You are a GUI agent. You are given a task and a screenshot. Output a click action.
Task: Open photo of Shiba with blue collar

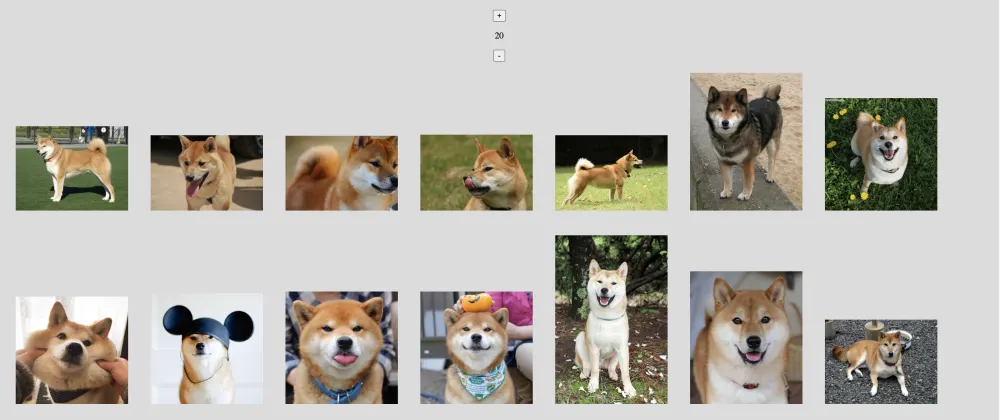[341, 348]
